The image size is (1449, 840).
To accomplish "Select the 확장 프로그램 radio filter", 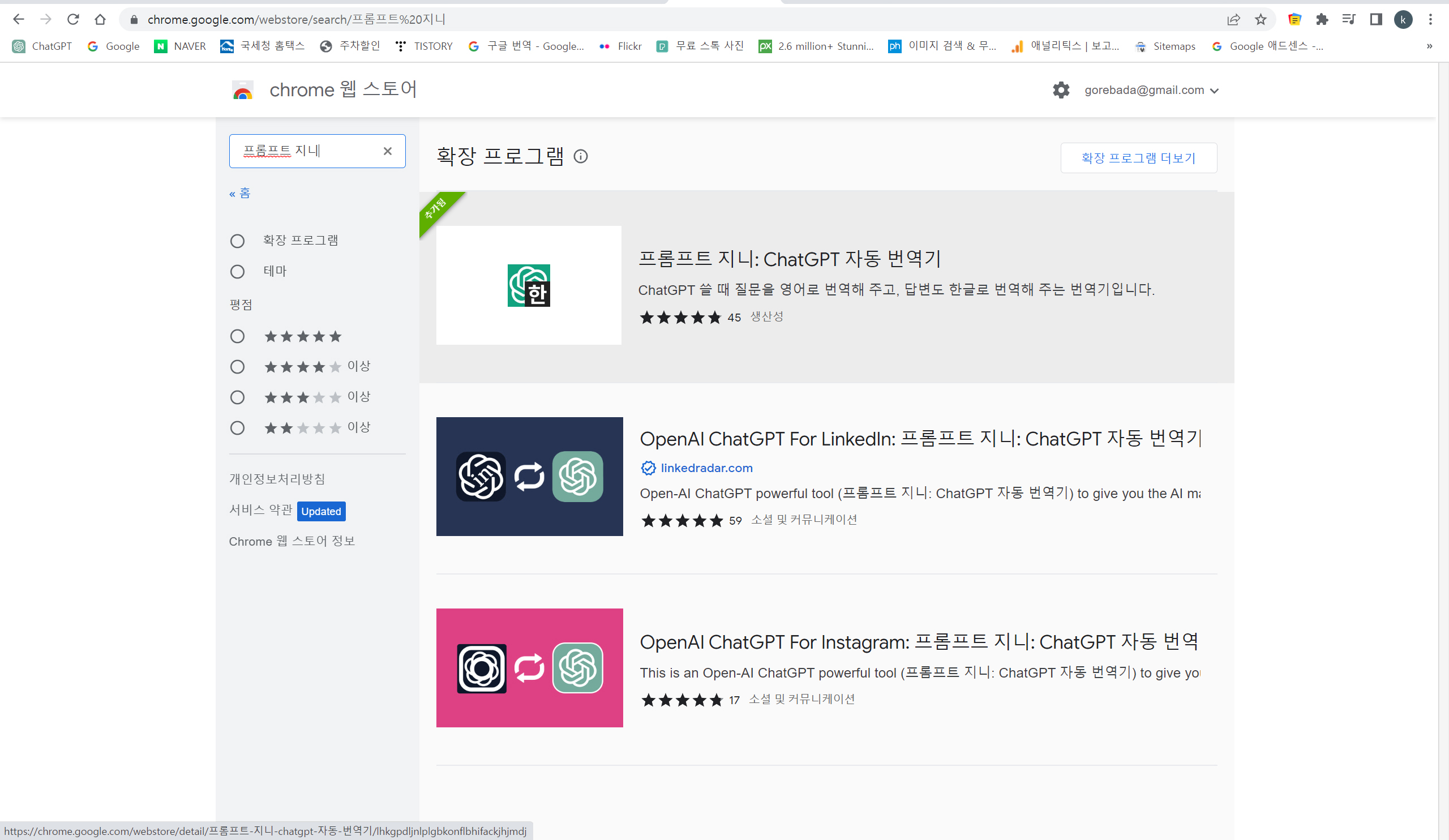I will 238,241.
